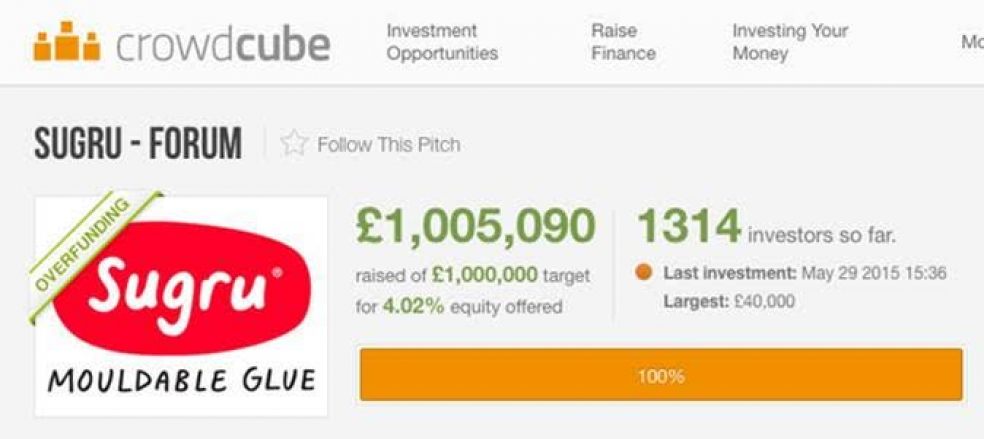This screenshot has width=984, height=439.
Task: Click the Last investment date text
Action: coord(805,273)
